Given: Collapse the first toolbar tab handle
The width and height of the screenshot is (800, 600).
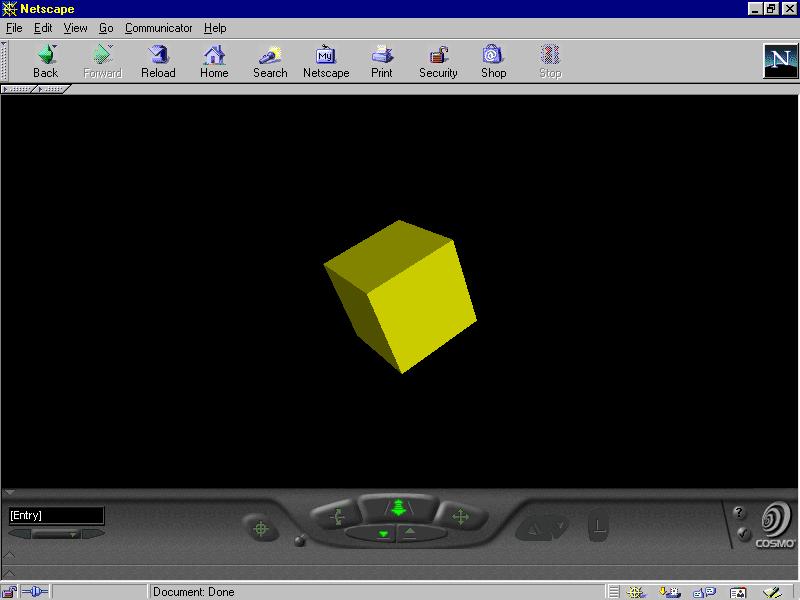Looking at the screenshot, I should 18,89.
